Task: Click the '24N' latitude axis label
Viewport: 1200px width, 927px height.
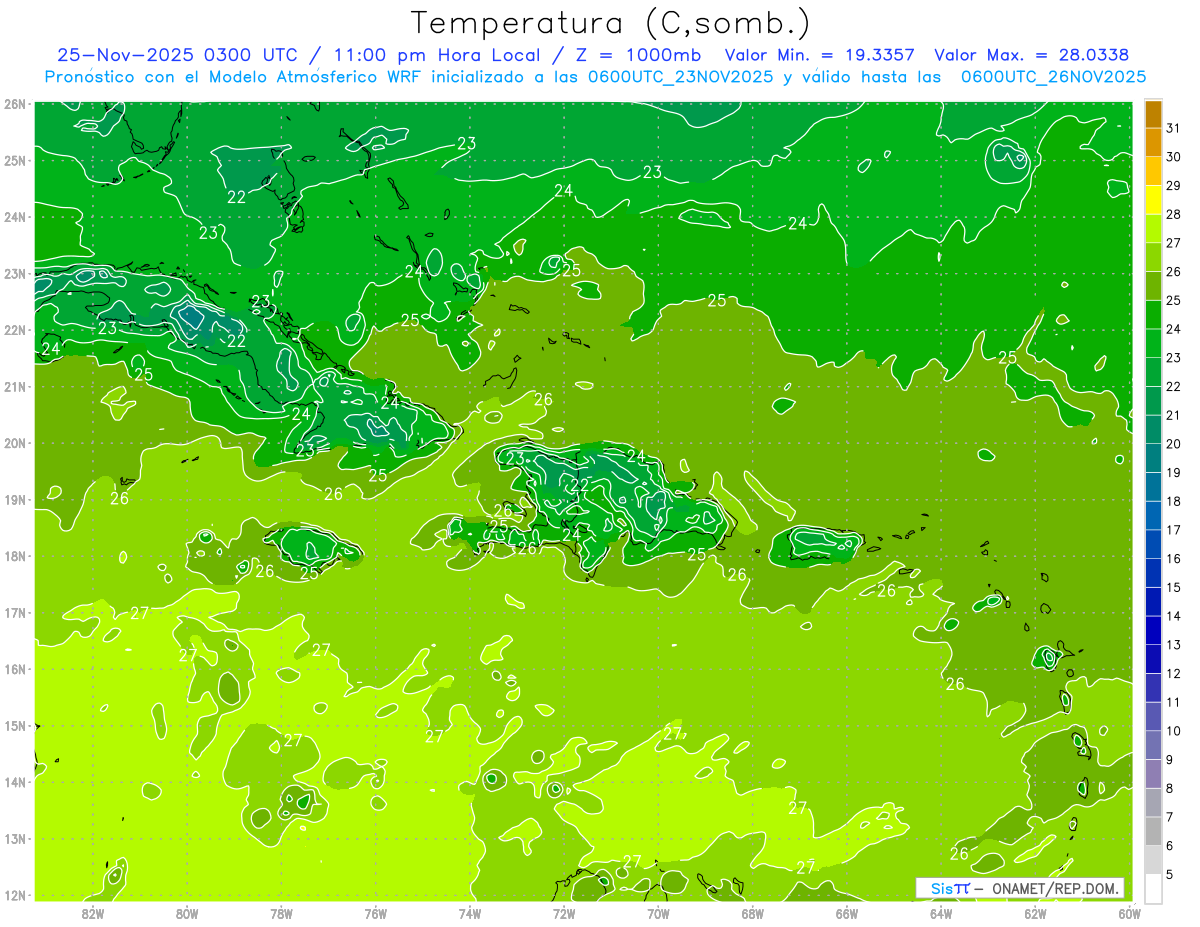Action: (x=15, y=217)
